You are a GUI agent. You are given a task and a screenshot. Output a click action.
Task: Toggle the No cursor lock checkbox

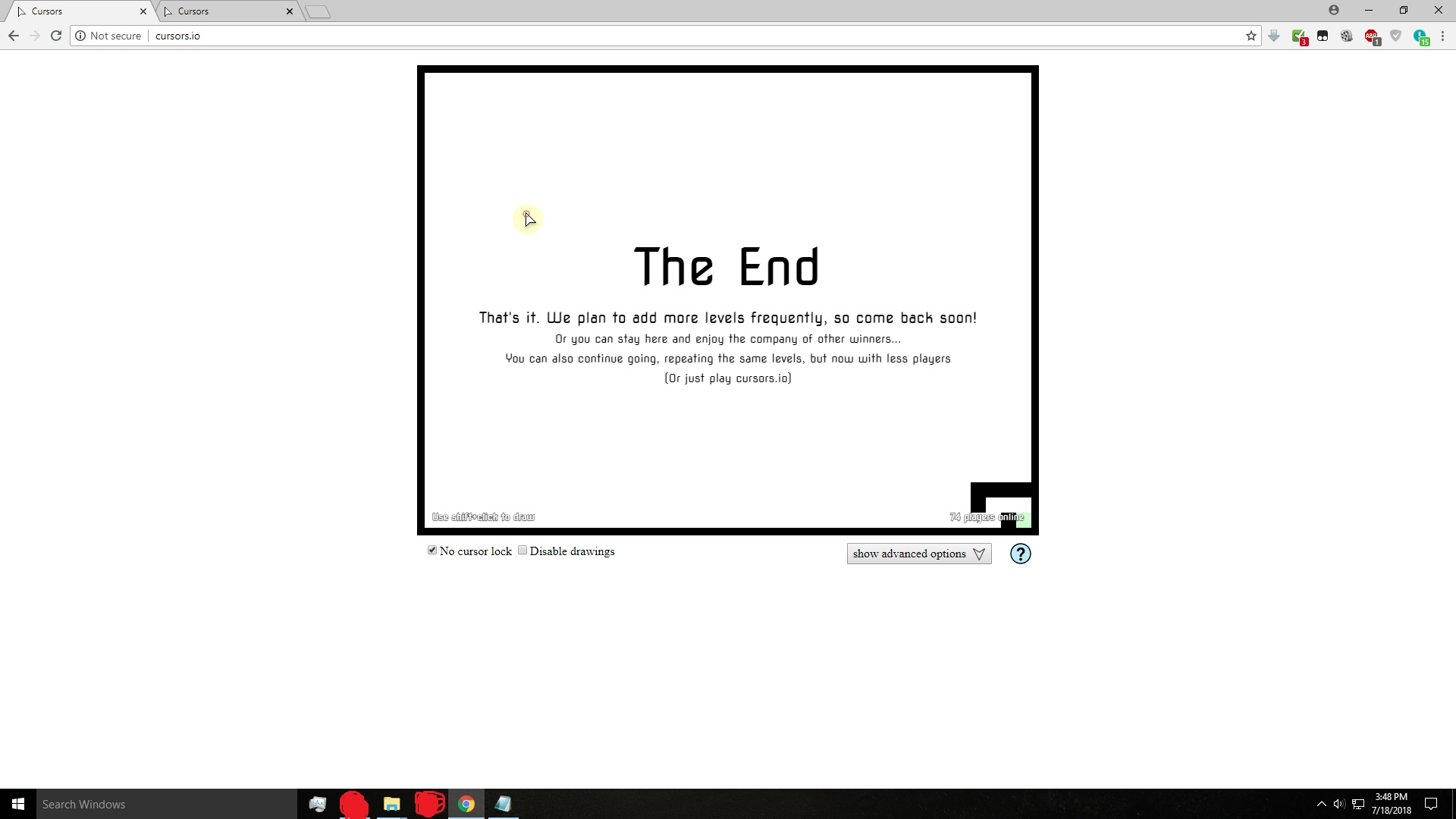click(432, 551)
